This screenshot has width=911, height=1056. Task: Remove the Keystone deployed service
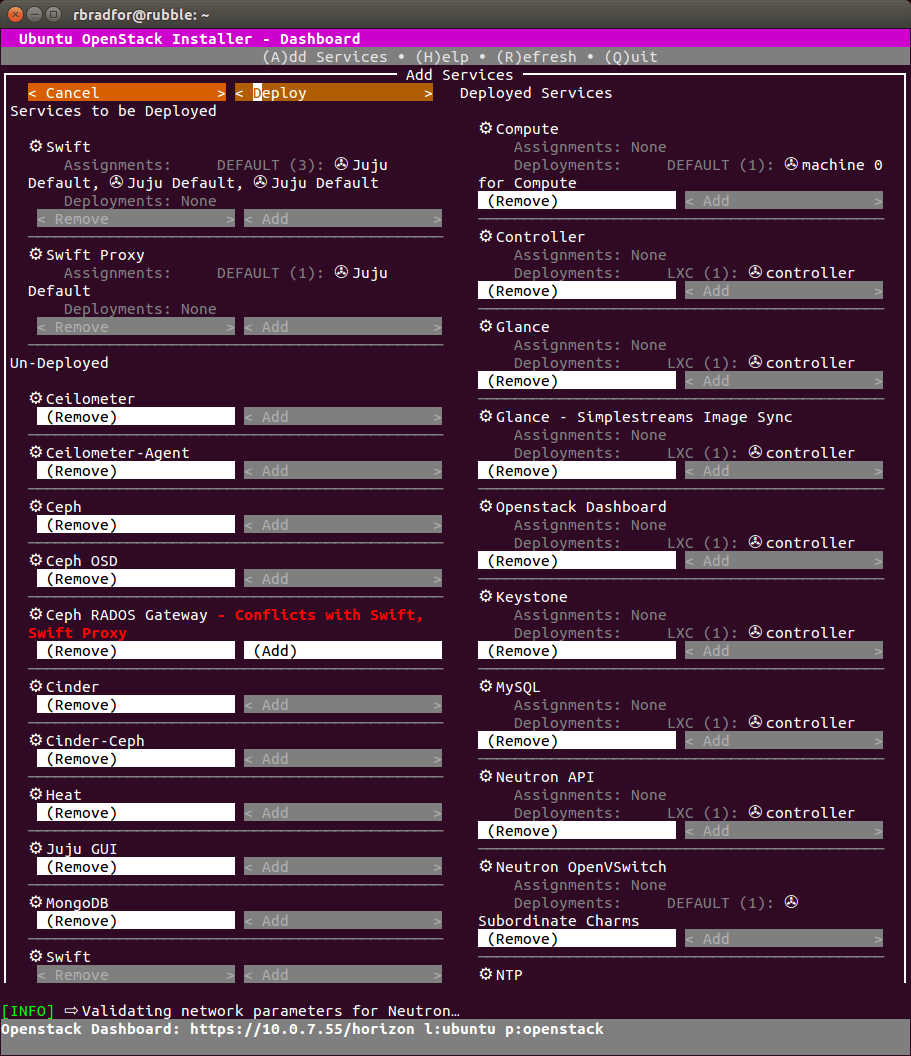coord(576,651)
